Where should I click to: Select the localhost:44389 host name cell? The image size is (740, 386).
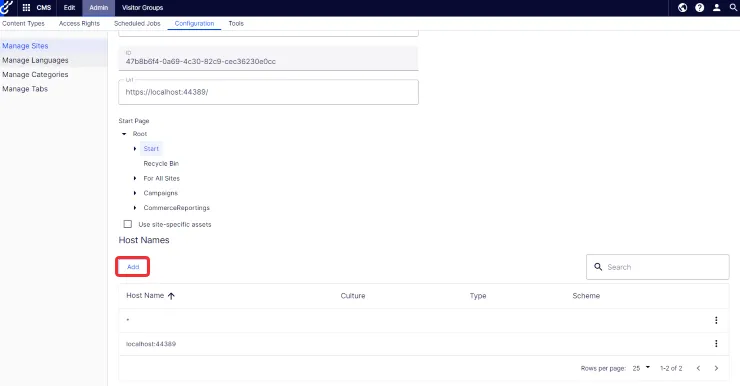click(151, 344)
